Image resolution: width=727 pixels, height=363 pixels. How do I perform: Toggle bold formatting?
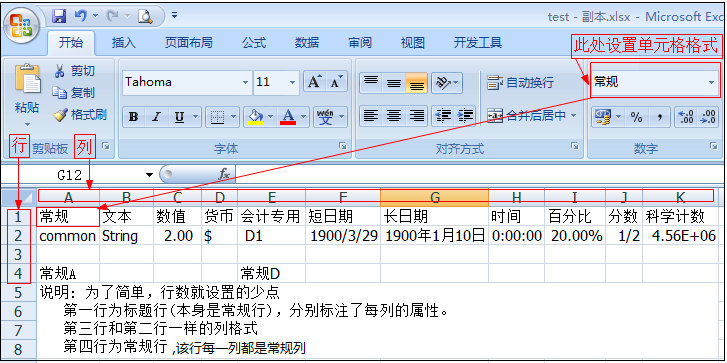pos(134,117)
